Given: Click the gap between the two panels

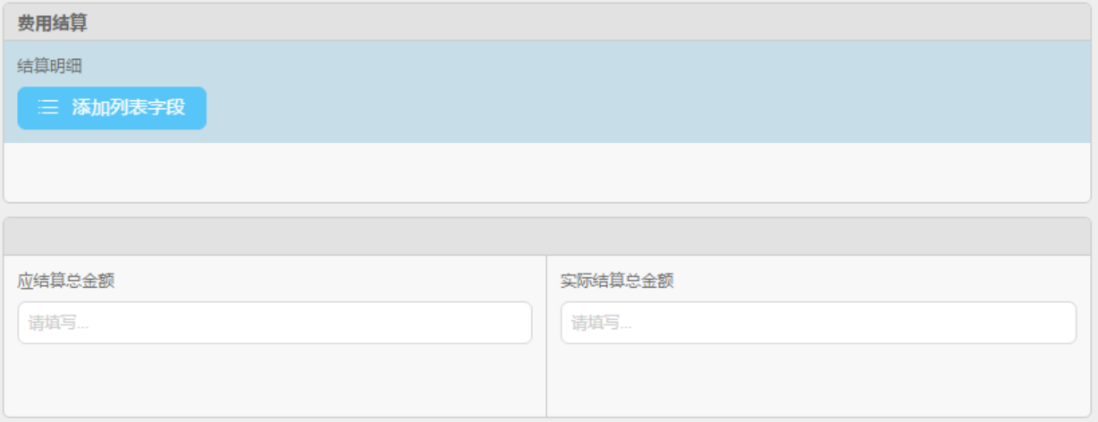Looking at the screenshot, I should point(547,210).
